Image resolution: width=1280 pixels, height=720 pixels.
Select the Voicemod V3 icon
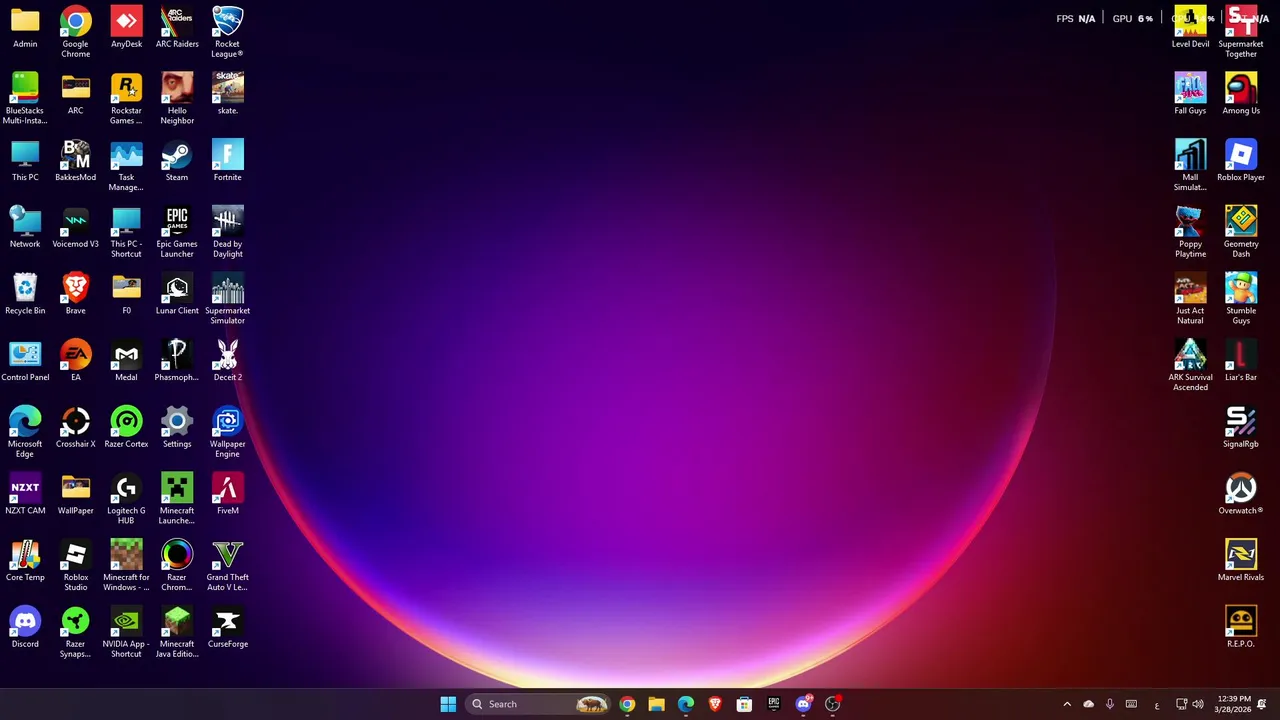click(76, 221)
